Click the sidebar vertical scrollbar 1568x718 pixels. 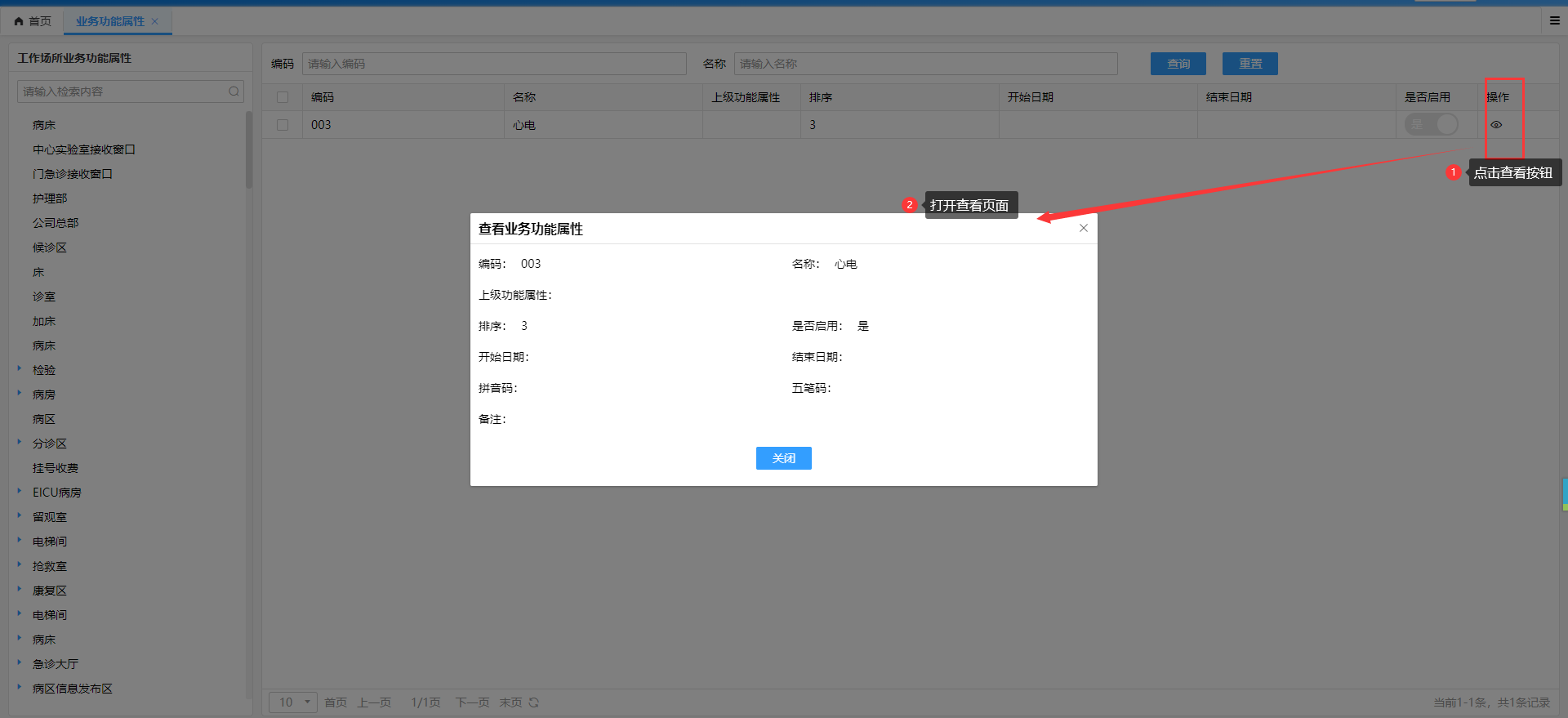(x=248, y=151)
